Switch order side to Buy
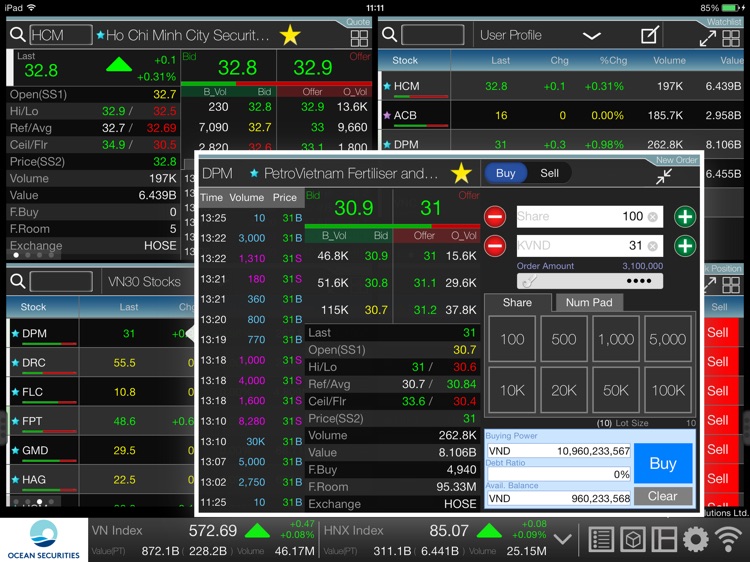Viewport: 750px width, 562px height. pyautogui.click(x=506, y=173)
